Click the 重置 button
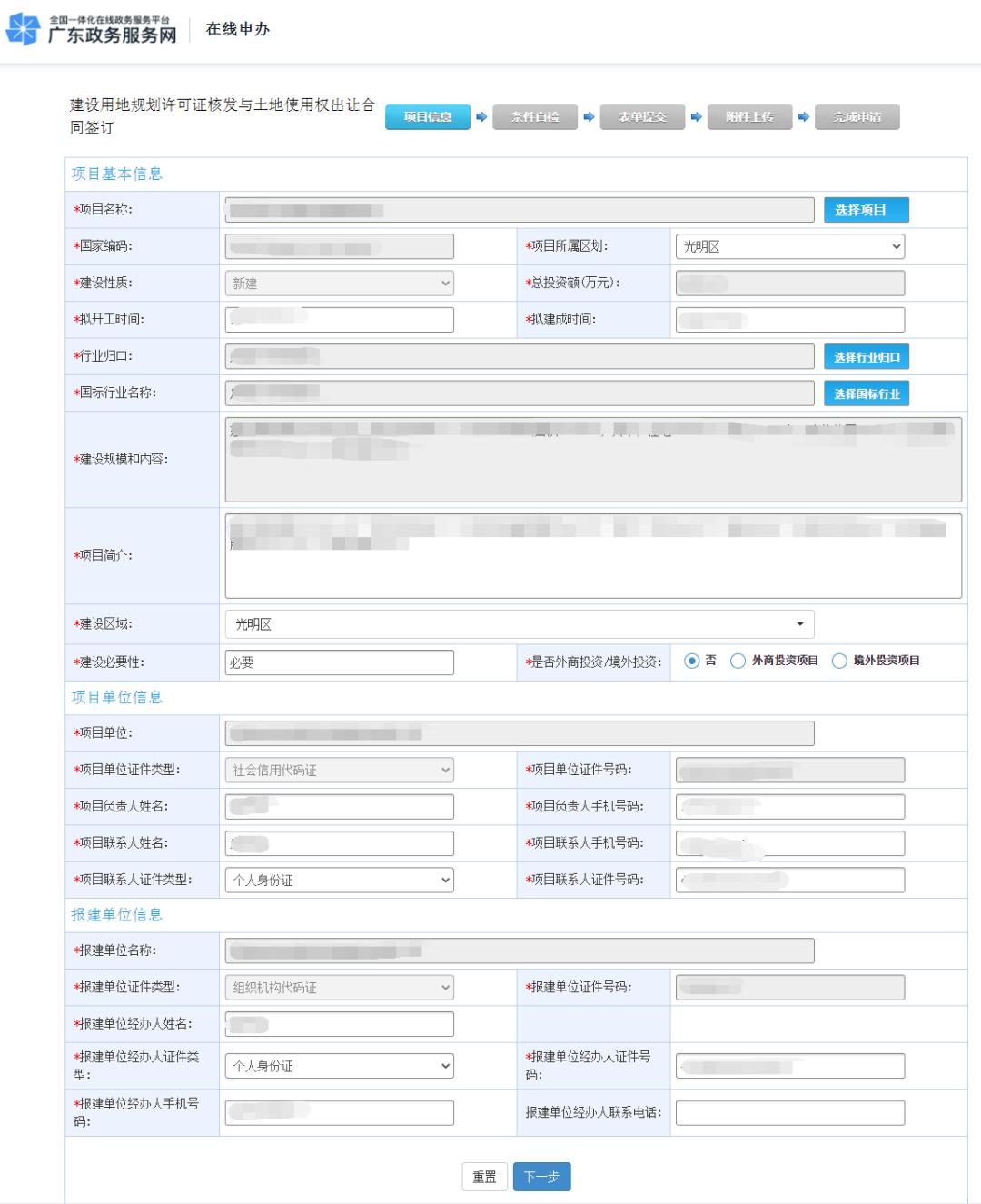 point(484,1177)
